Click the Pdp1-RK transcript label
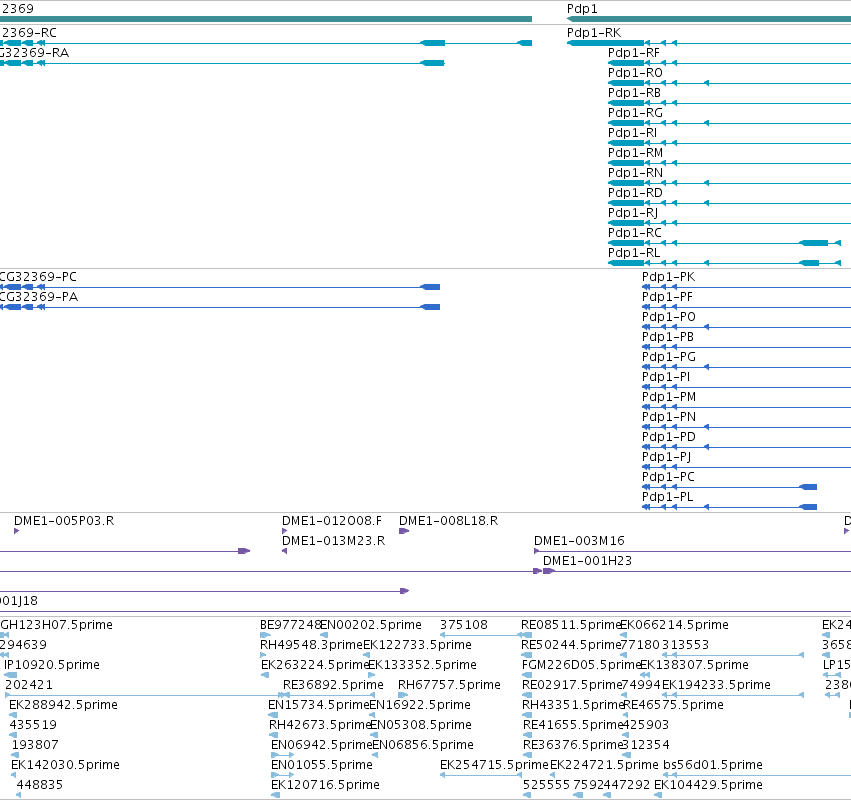 pyautogui.click(x=594, y=33)
